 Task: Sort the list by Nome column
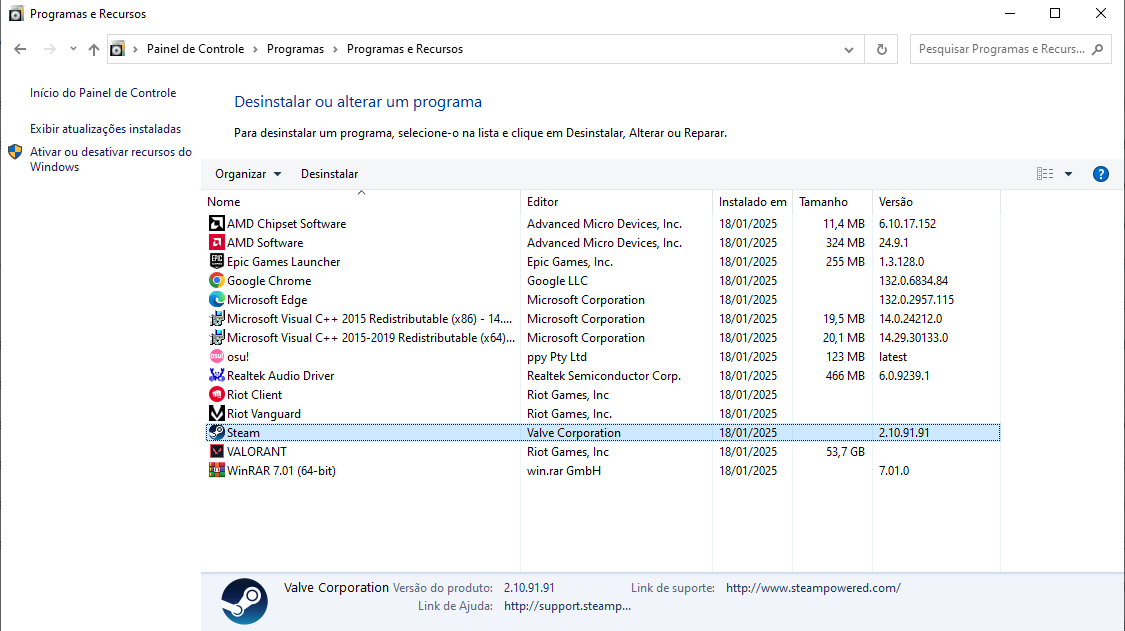click(361, 202)
